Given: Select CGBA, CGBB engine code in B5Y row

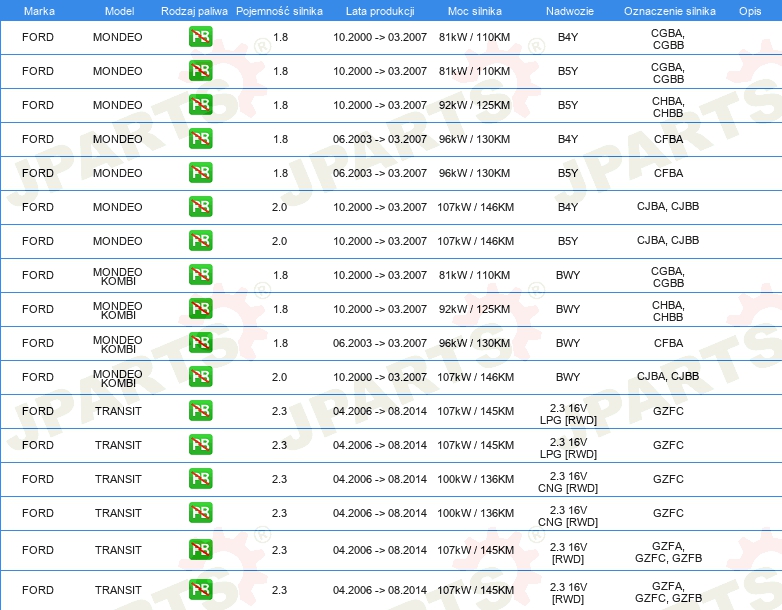Looking at the screenshot, I should (x=668, y=73).
